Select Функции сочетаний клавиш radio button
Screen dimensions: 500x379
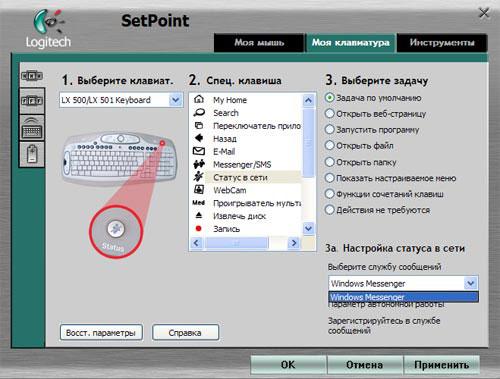pos(329,194)
